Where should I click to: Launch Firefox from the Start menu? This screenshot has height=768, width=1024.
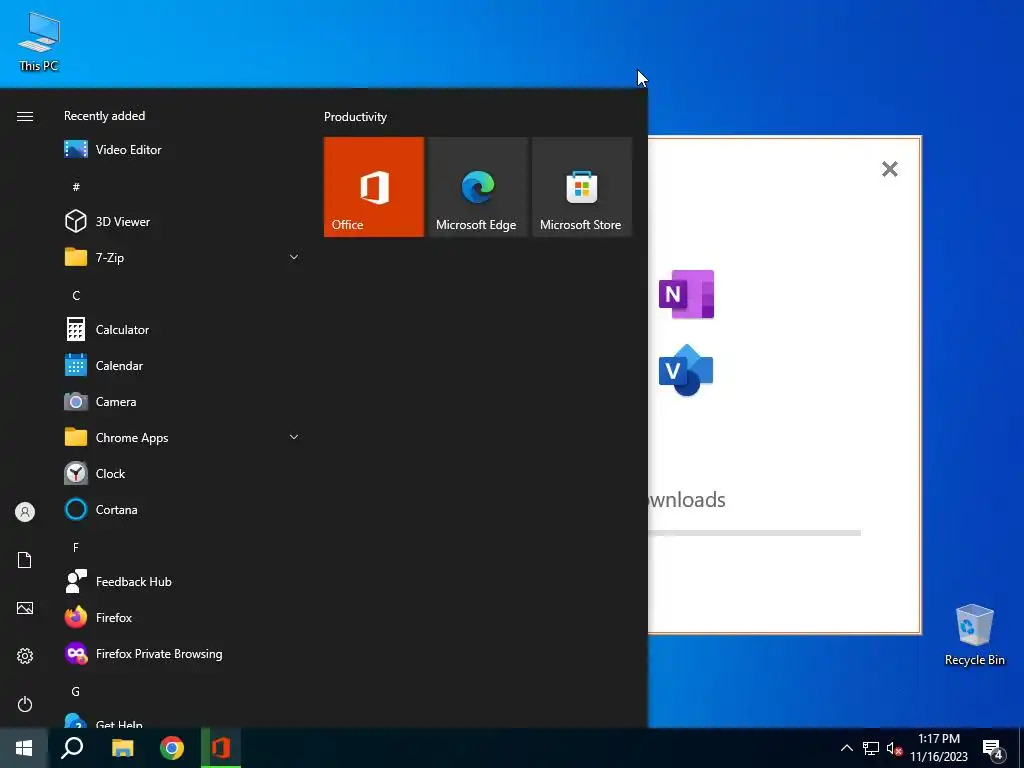coord(182,618)
